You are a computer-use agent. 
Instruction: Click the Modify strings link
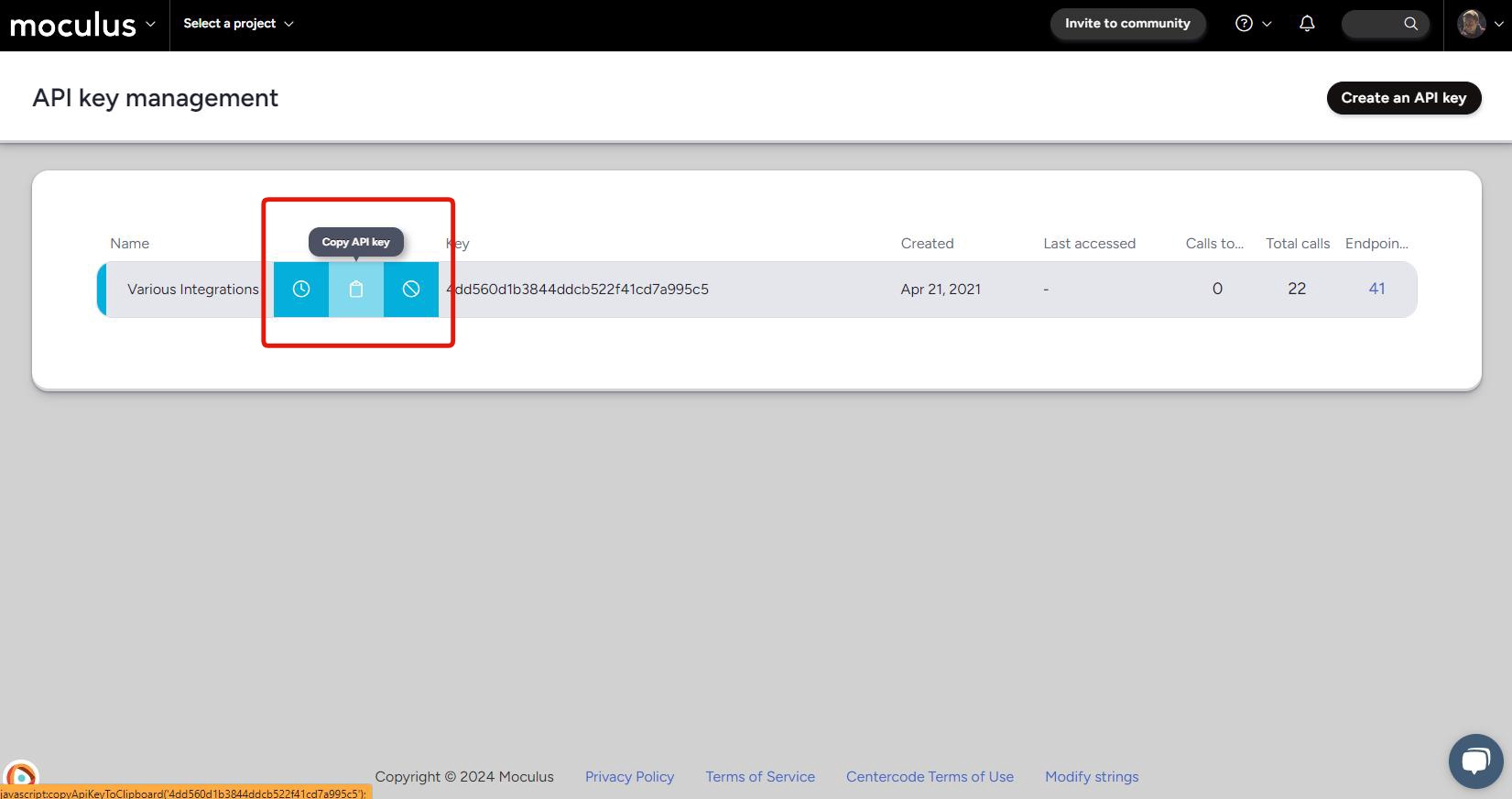pyautogui.click(x=1092, y=777)
